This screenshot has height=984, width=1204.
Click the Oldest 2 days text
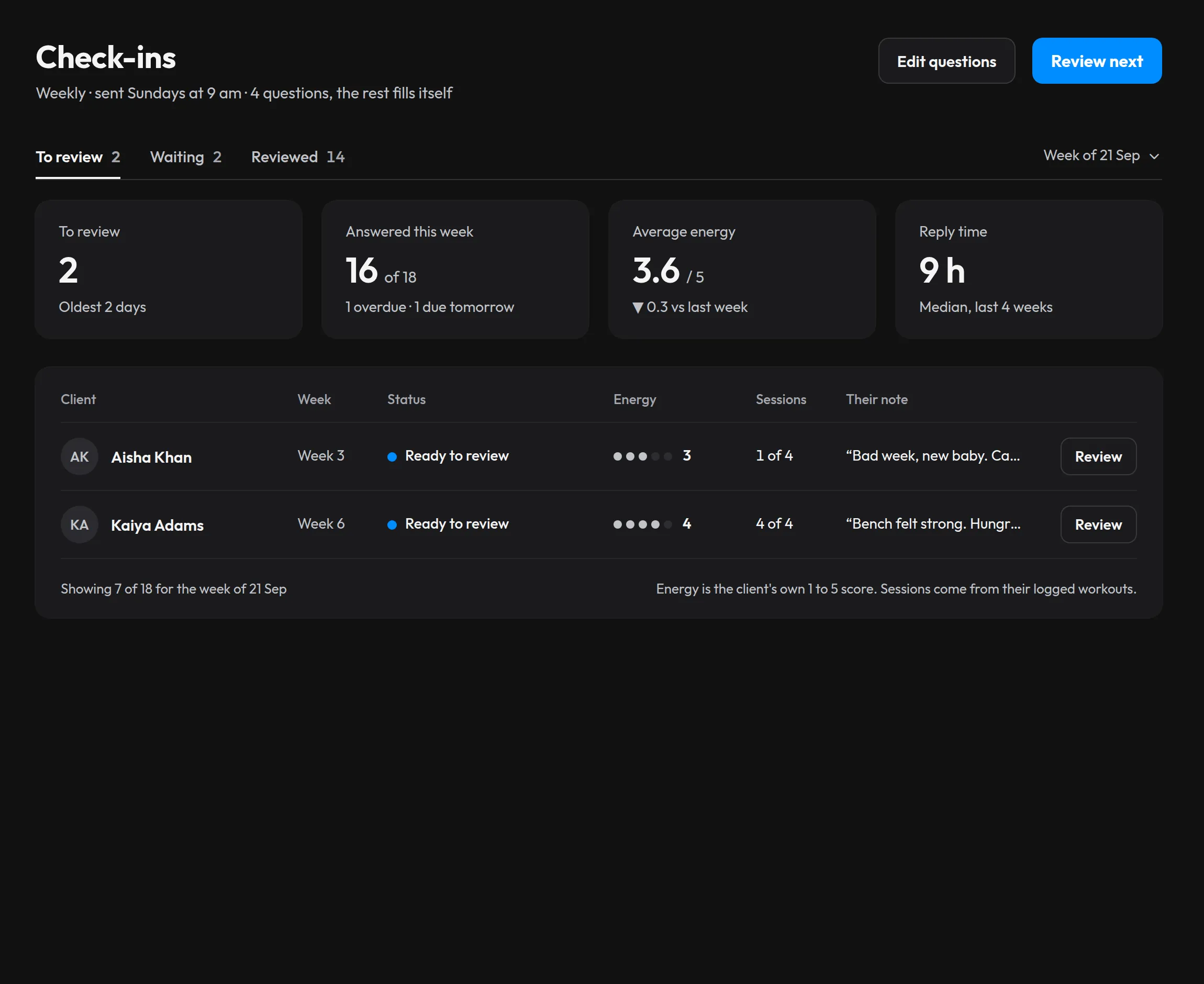[x=103, y=307]
